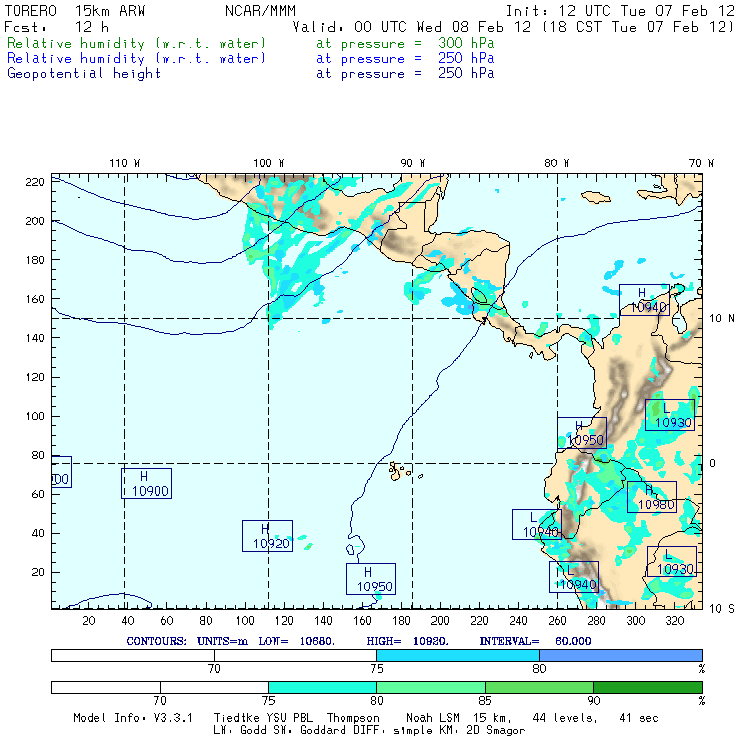Click the blue 'Relative humidity (w.r.t. water)' legend line
The image size is (740, 740).
pos(136,59)
